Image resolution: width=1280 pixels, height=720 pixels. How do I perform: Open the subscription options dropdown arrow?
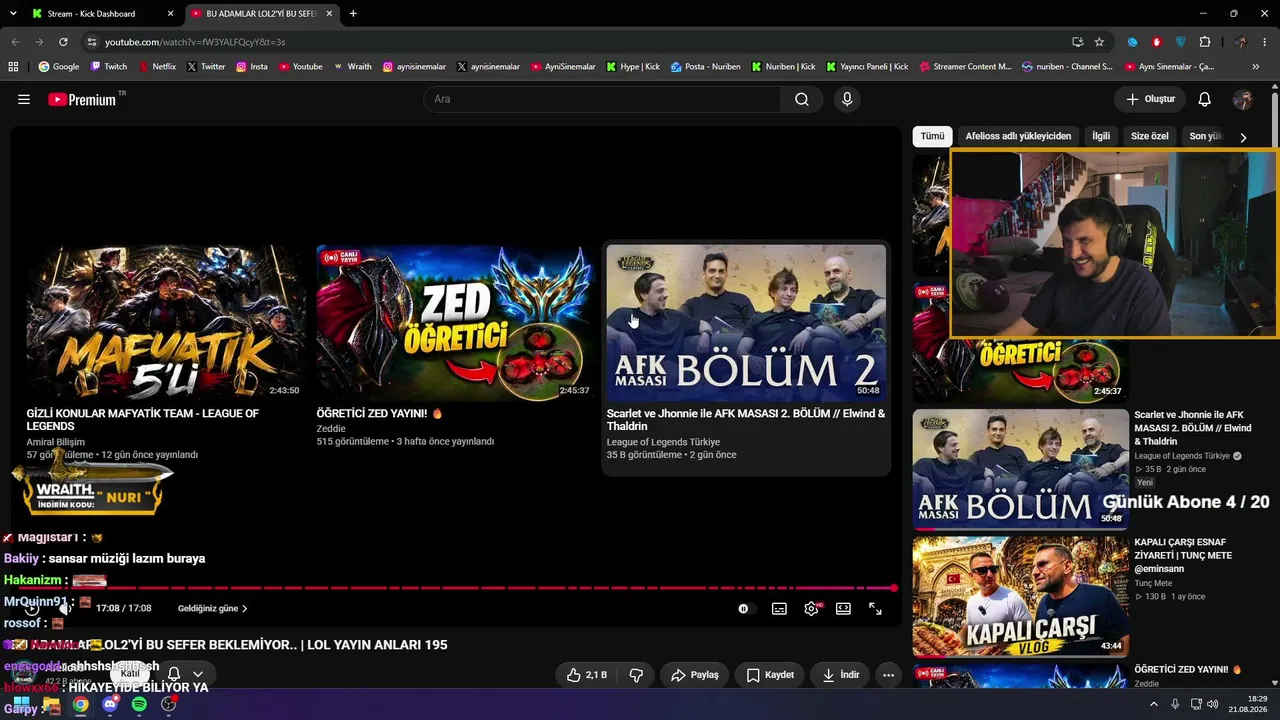click(x=198, y=674)
